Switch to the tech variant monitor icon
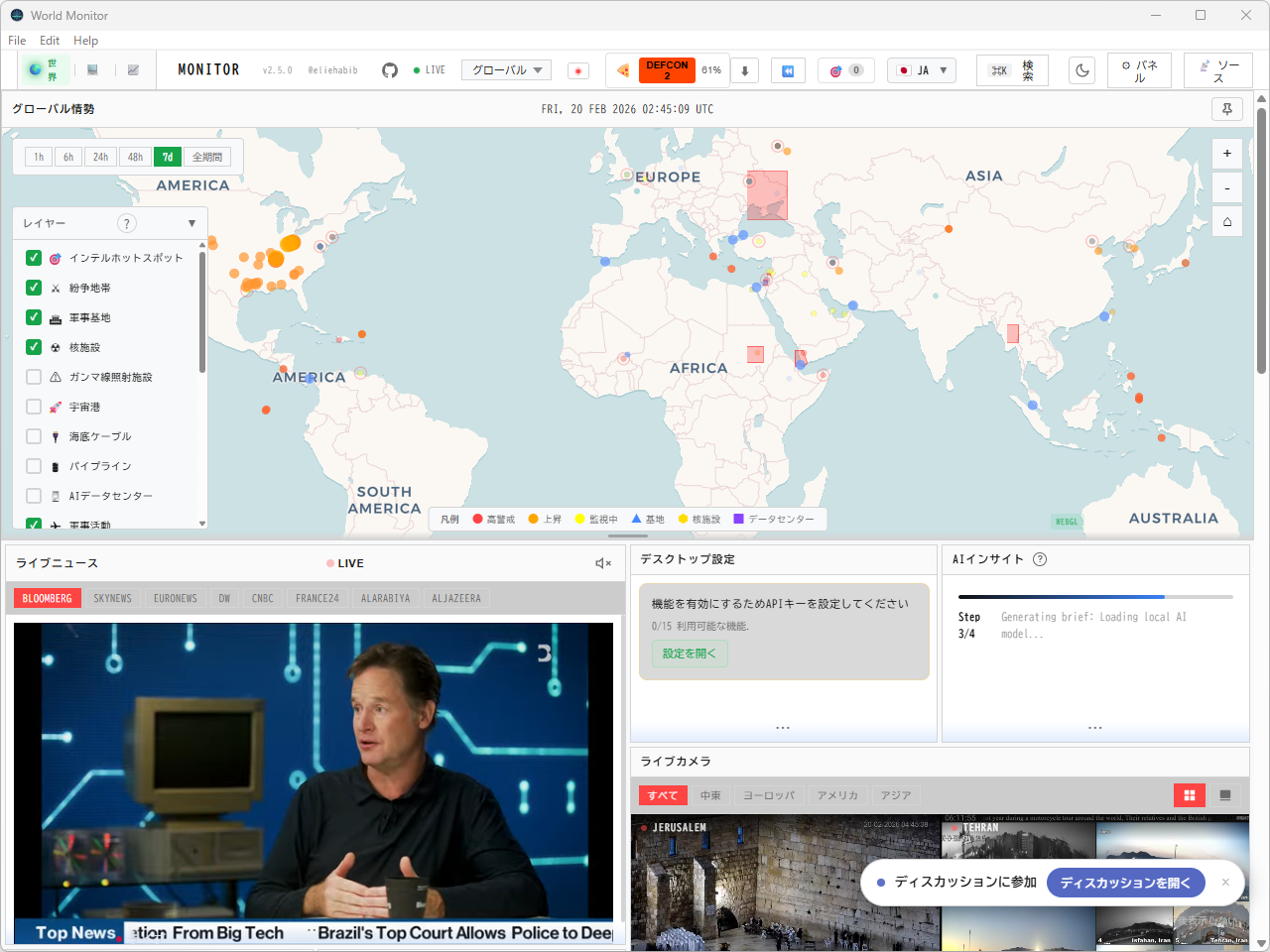This screenshot has width=1270, height=952. 92,70
